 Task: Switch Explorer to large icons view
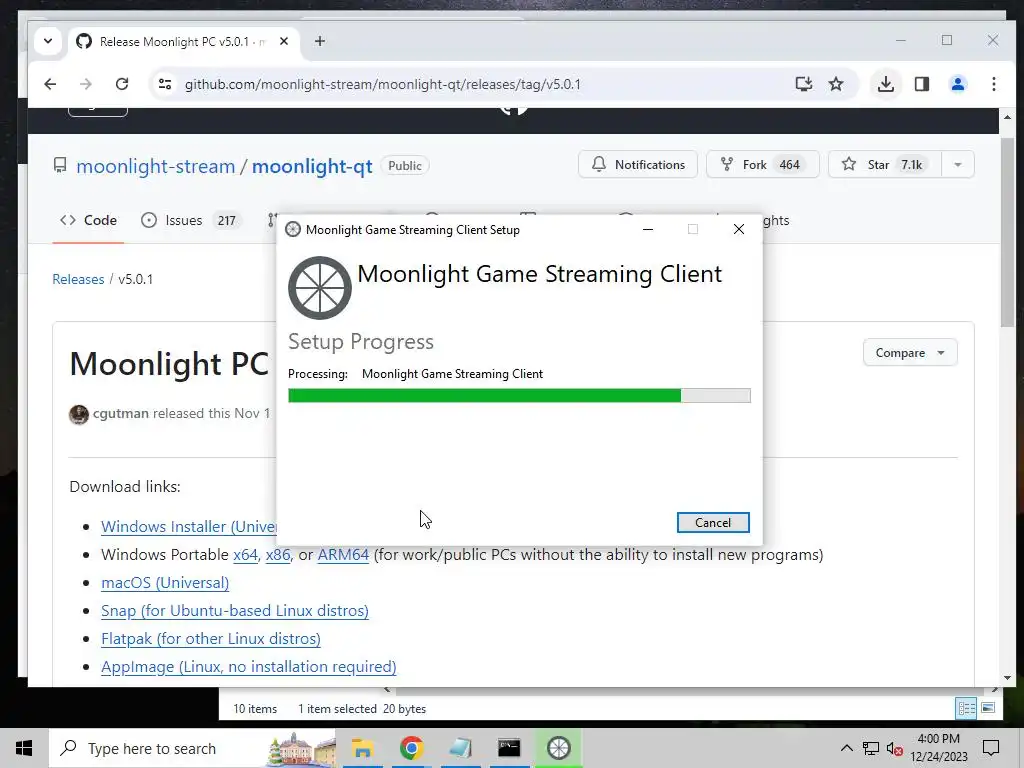[988, 708]
